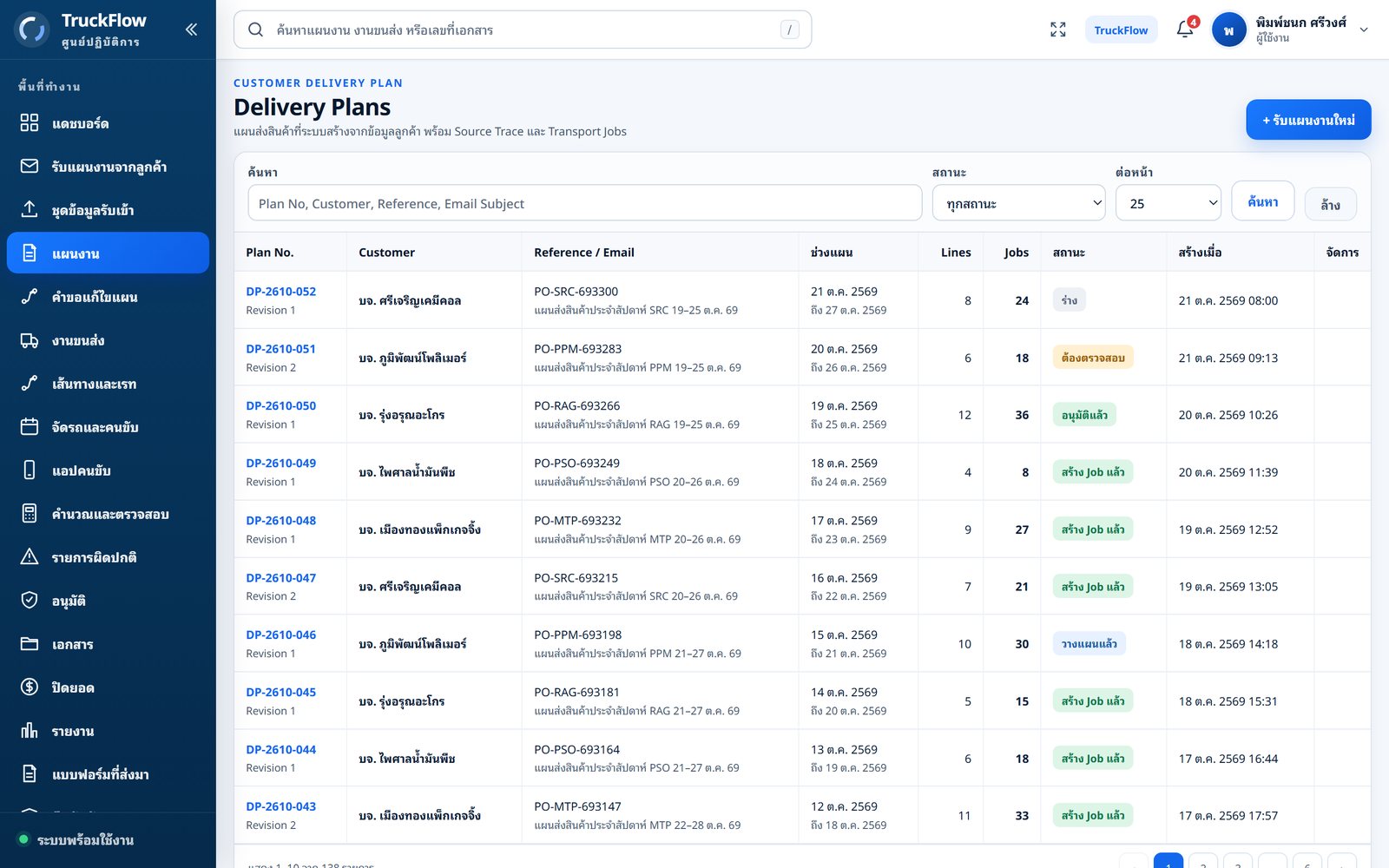Click the ล้าง clear button

click(1330, 204)
